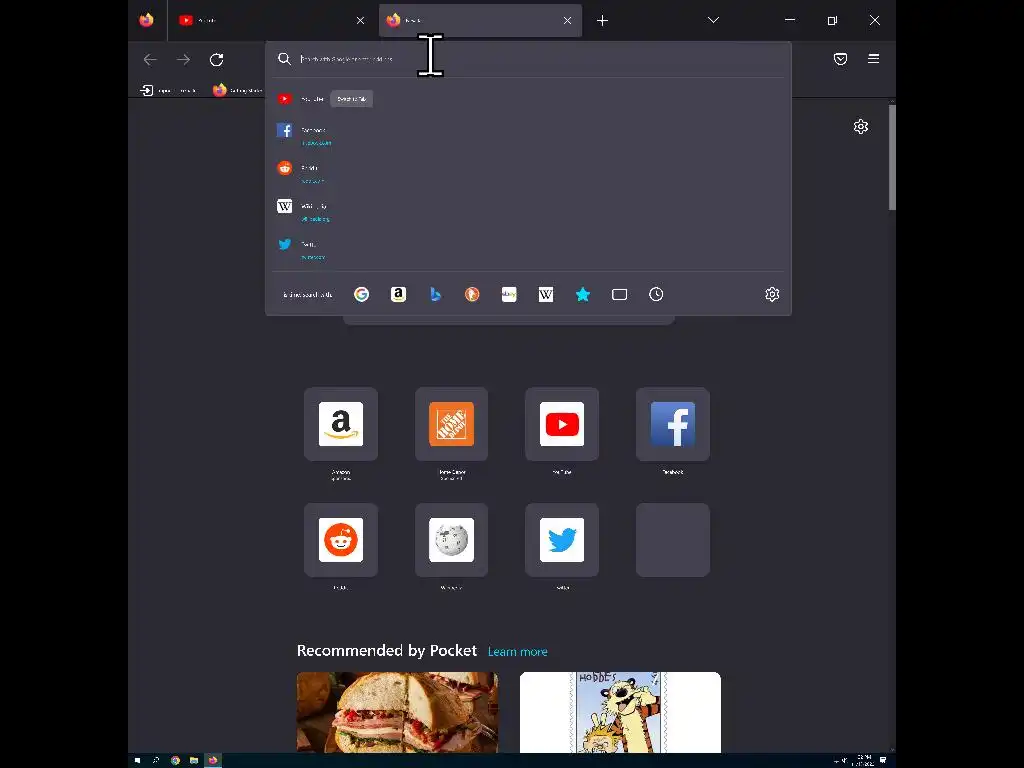Open search settings gear in dropdown
The width and height of the screenshot is (1024, 768).
(772, 295)
